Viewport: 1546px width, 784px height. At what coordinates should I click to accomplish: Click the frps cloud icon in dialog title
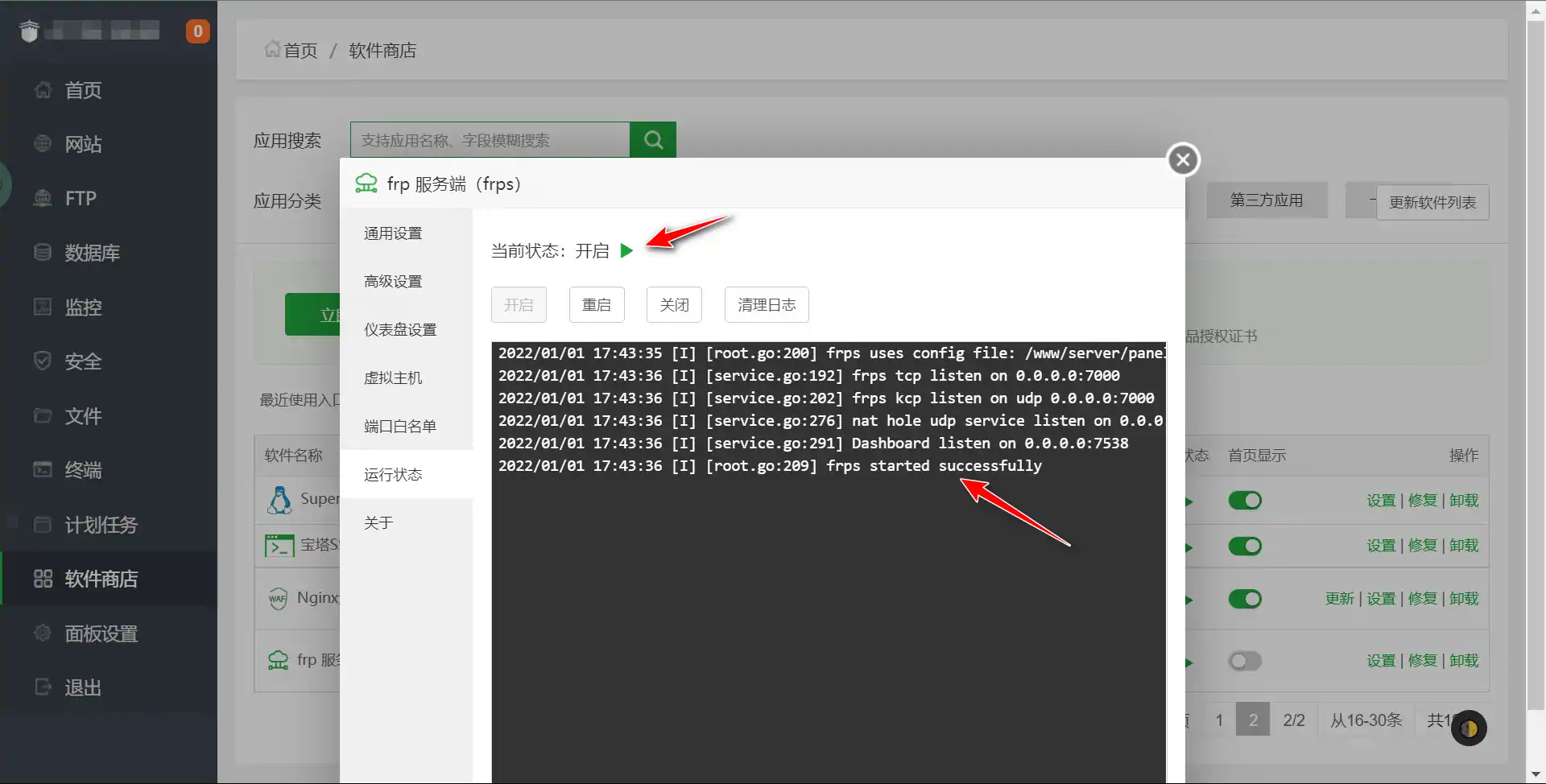pos(366,184)
